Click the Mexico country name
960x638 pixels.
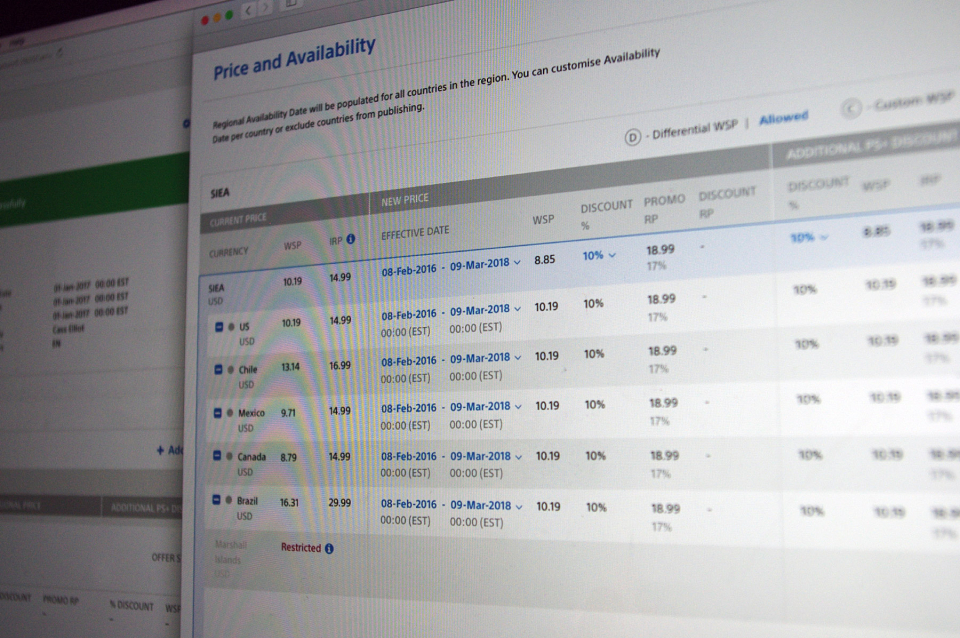[251, 413]
